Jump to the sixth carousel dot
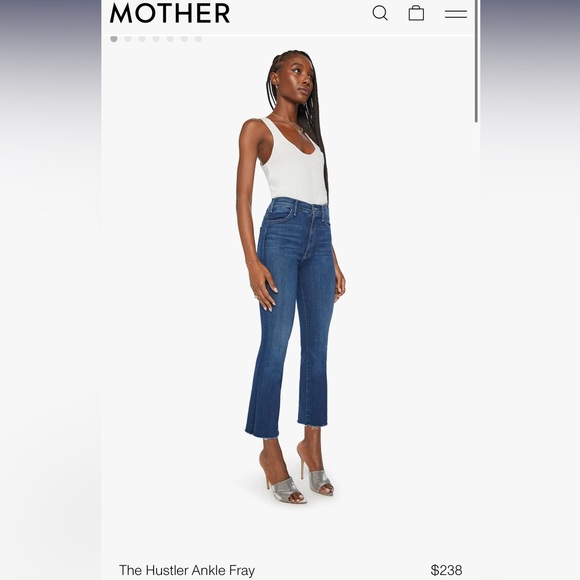Image resolution: width=580 pixels, height=580 pixels. click(x=184, y=39)
